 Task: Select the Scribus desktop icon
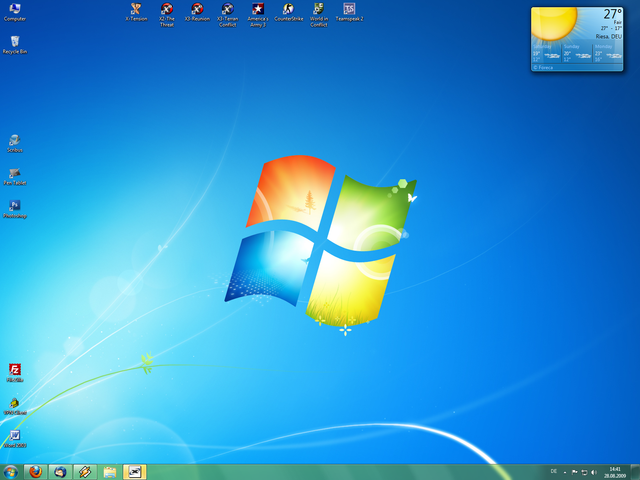[14, 141]
